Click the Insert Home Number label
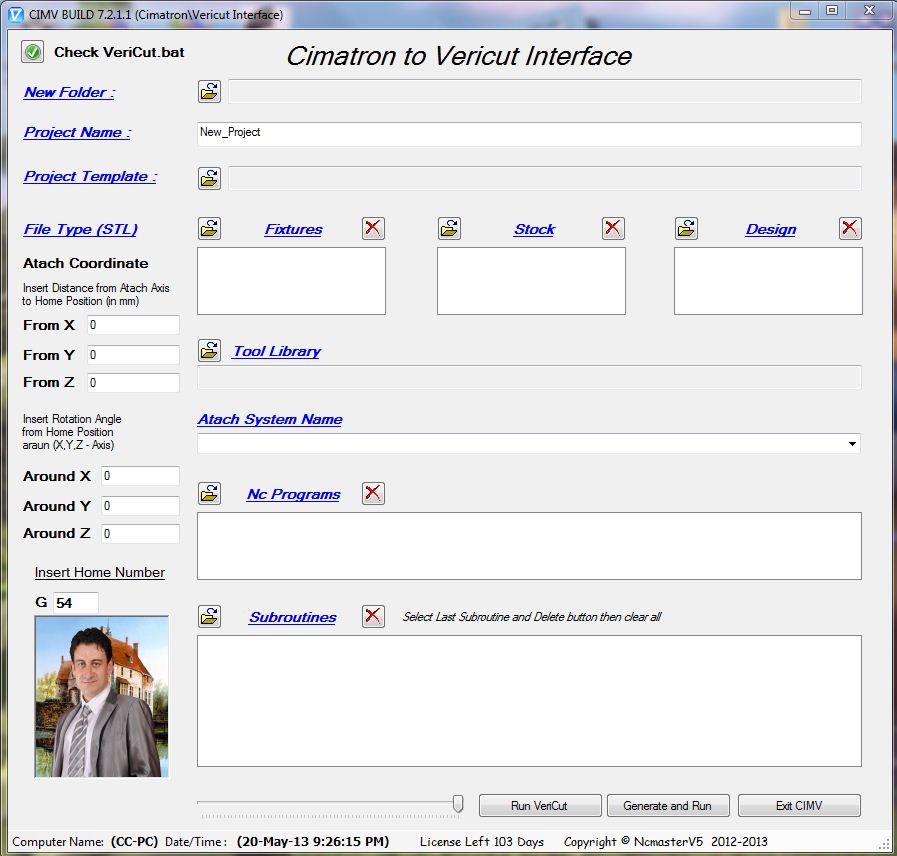 pos(100,573)
